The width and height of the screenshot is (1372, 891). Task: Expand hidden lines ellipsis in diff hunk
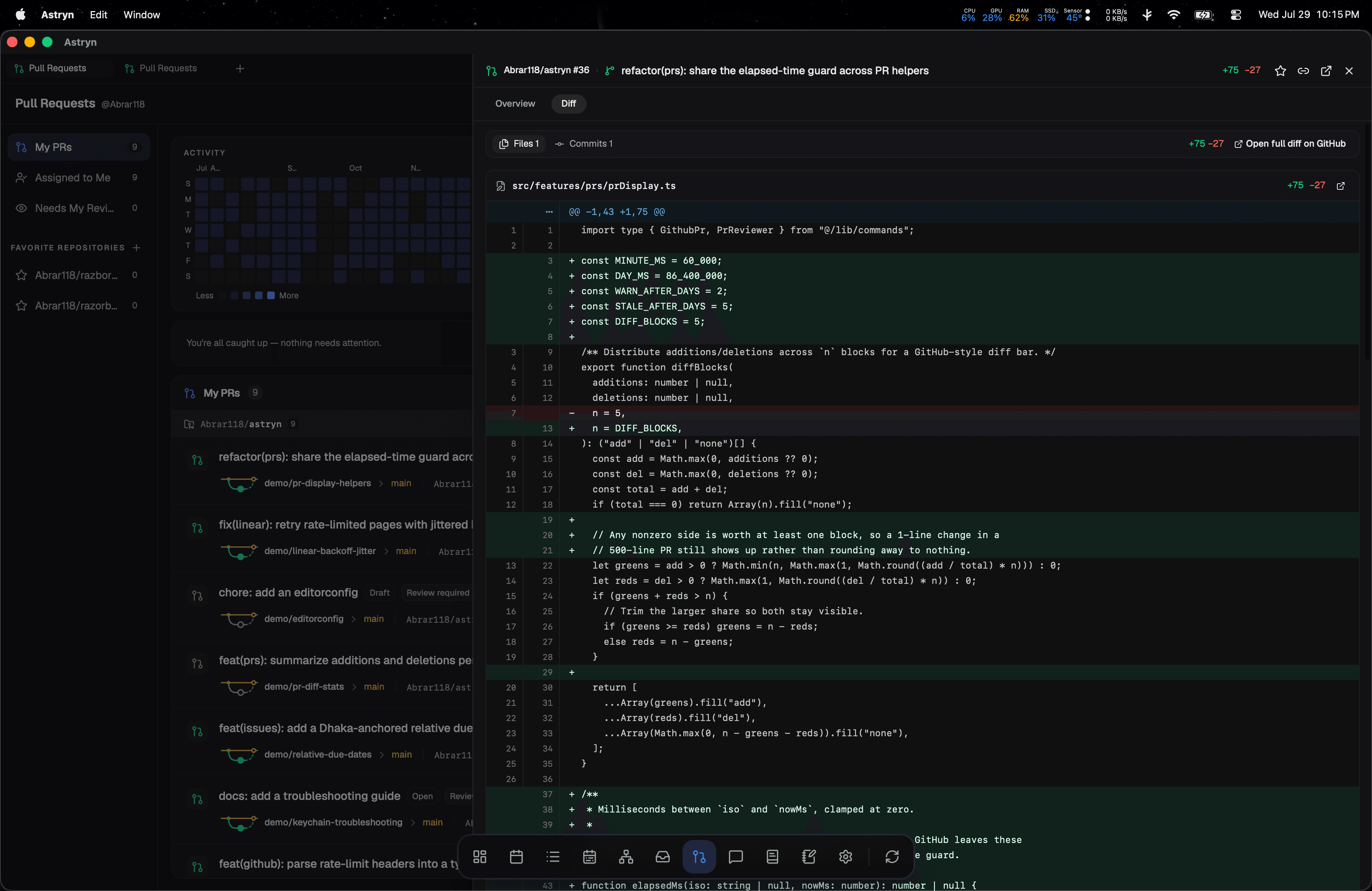pos(549,212)
